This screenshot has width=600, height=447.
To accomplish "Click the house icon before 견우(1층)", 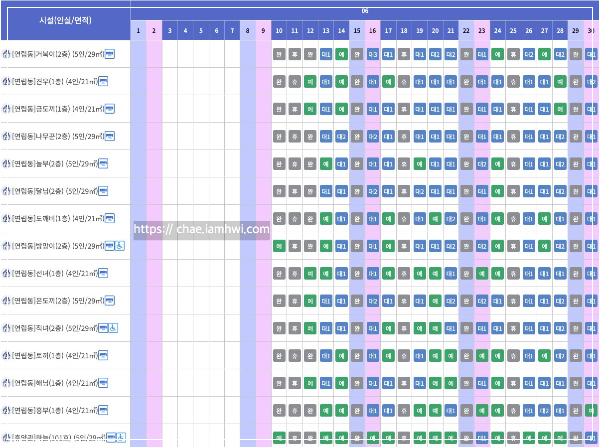I will pyautogui.click(x=6, y=82).
